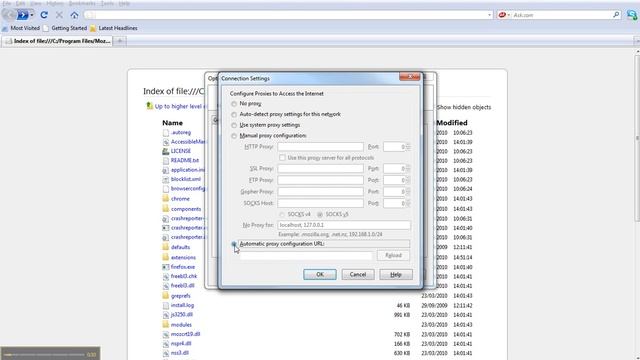Click the Automatic proxy configuration URL field
Image resolution: width=640 pixels, height=360 pixels.
(306, 256)
